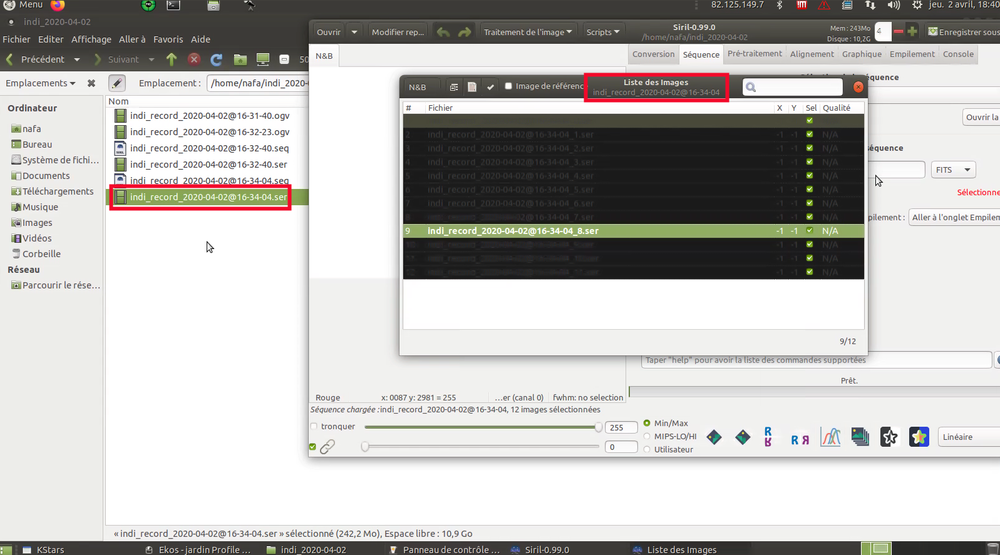
Task: Click the search field in Liste des Images
Action: point(793,87)
